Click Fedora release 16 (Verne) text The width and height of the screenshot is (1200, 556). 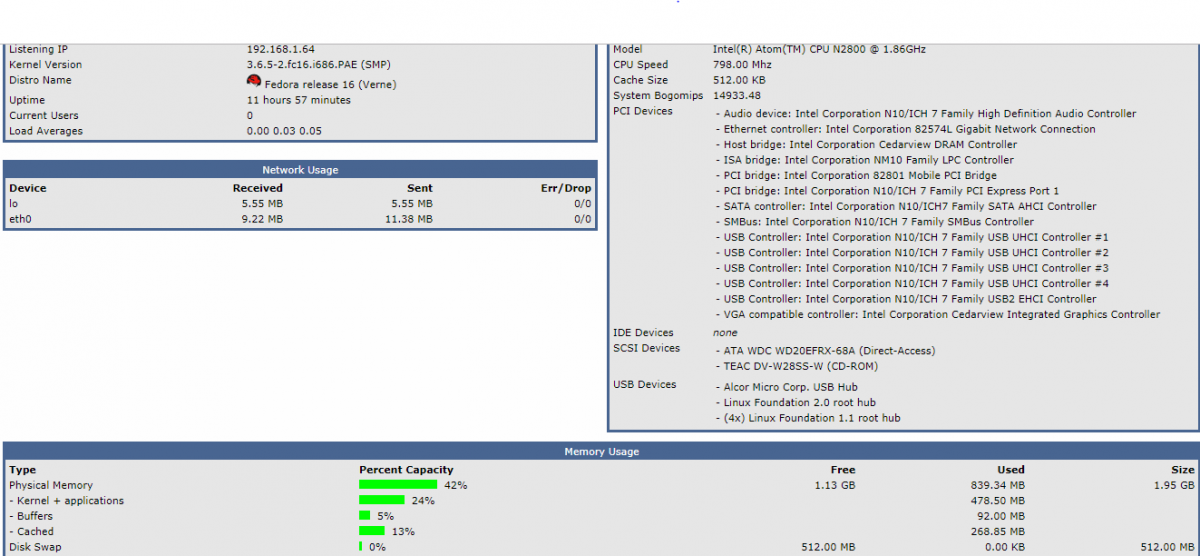(331, 85)
